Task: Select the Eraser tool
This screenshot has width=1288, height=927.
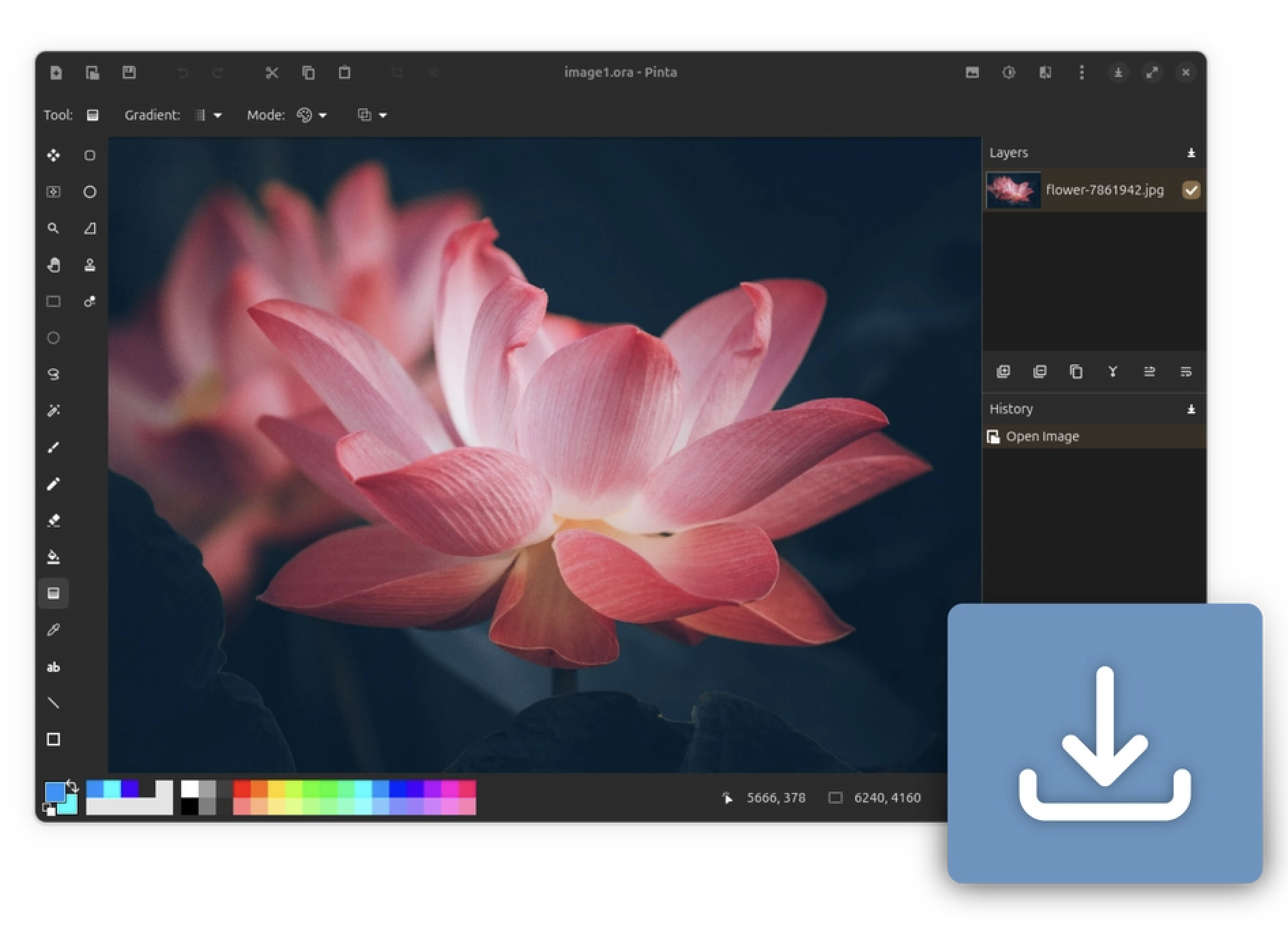Action: (53, 521)
